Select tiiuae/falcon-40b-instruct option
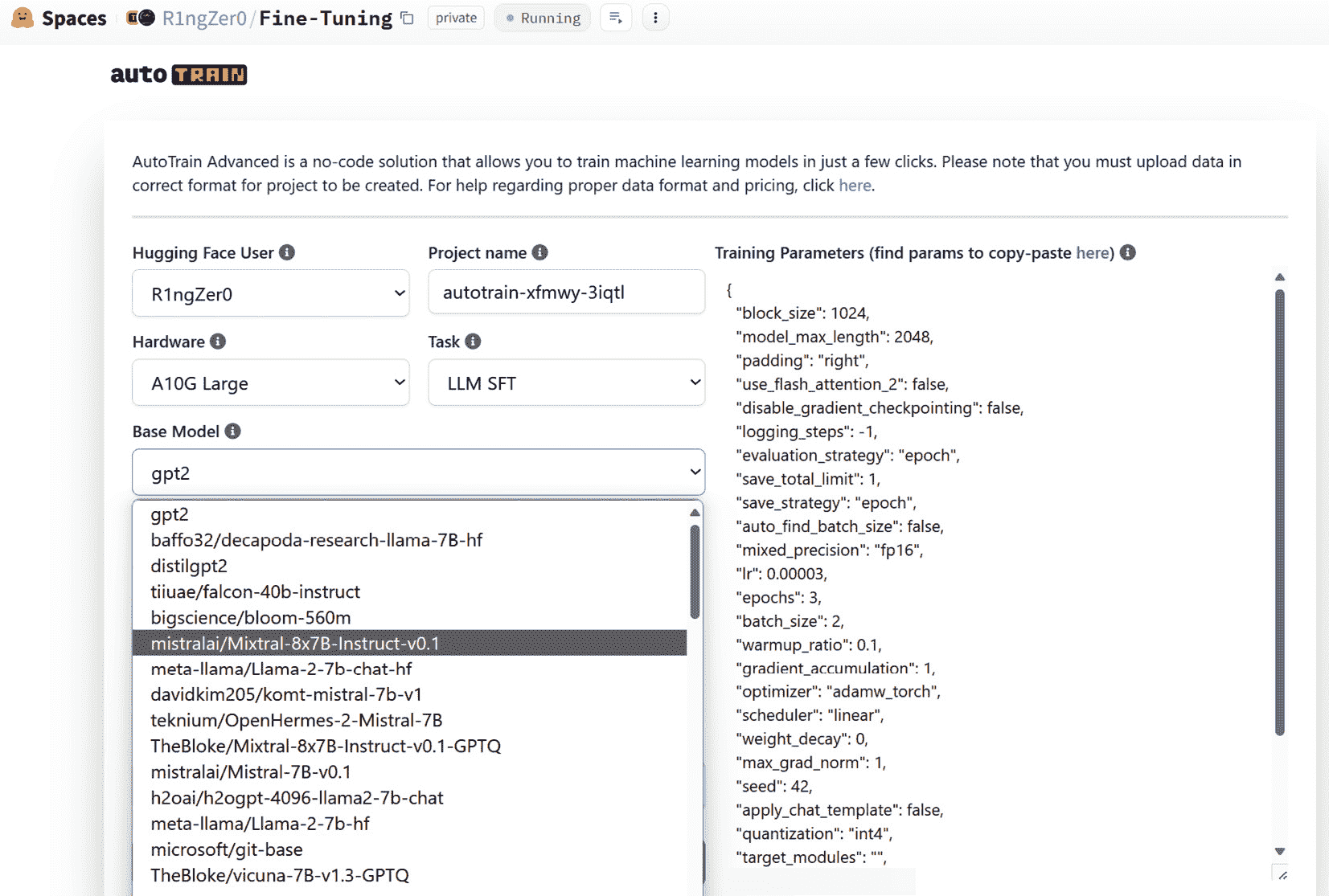This screenshot has width=1329, height=896. coord(410,591)
